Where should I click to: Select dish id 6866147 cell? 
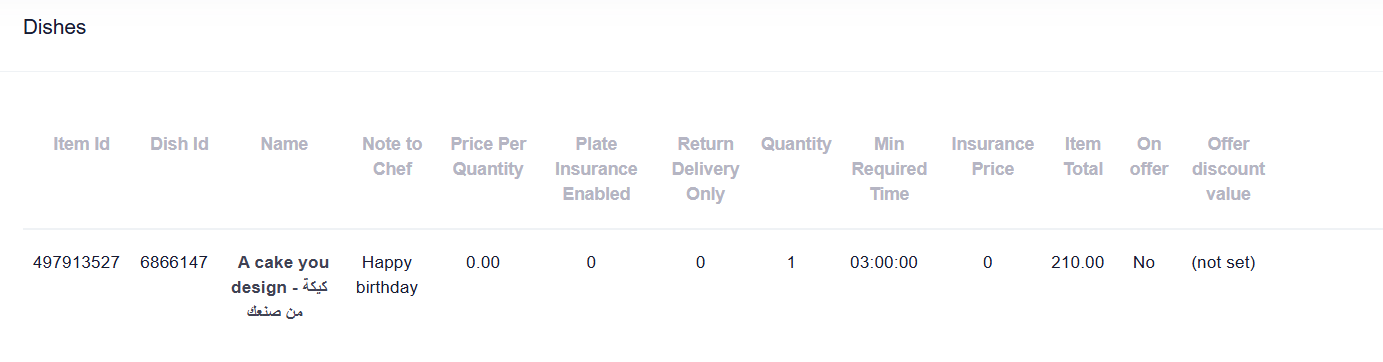pos(174,263)
